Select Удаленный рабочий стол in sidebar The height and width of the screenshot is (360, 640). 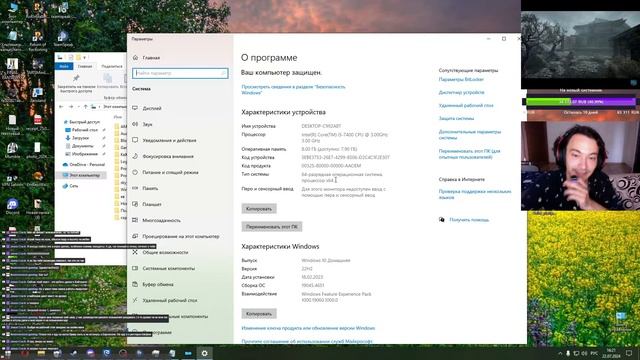[165, 300]
